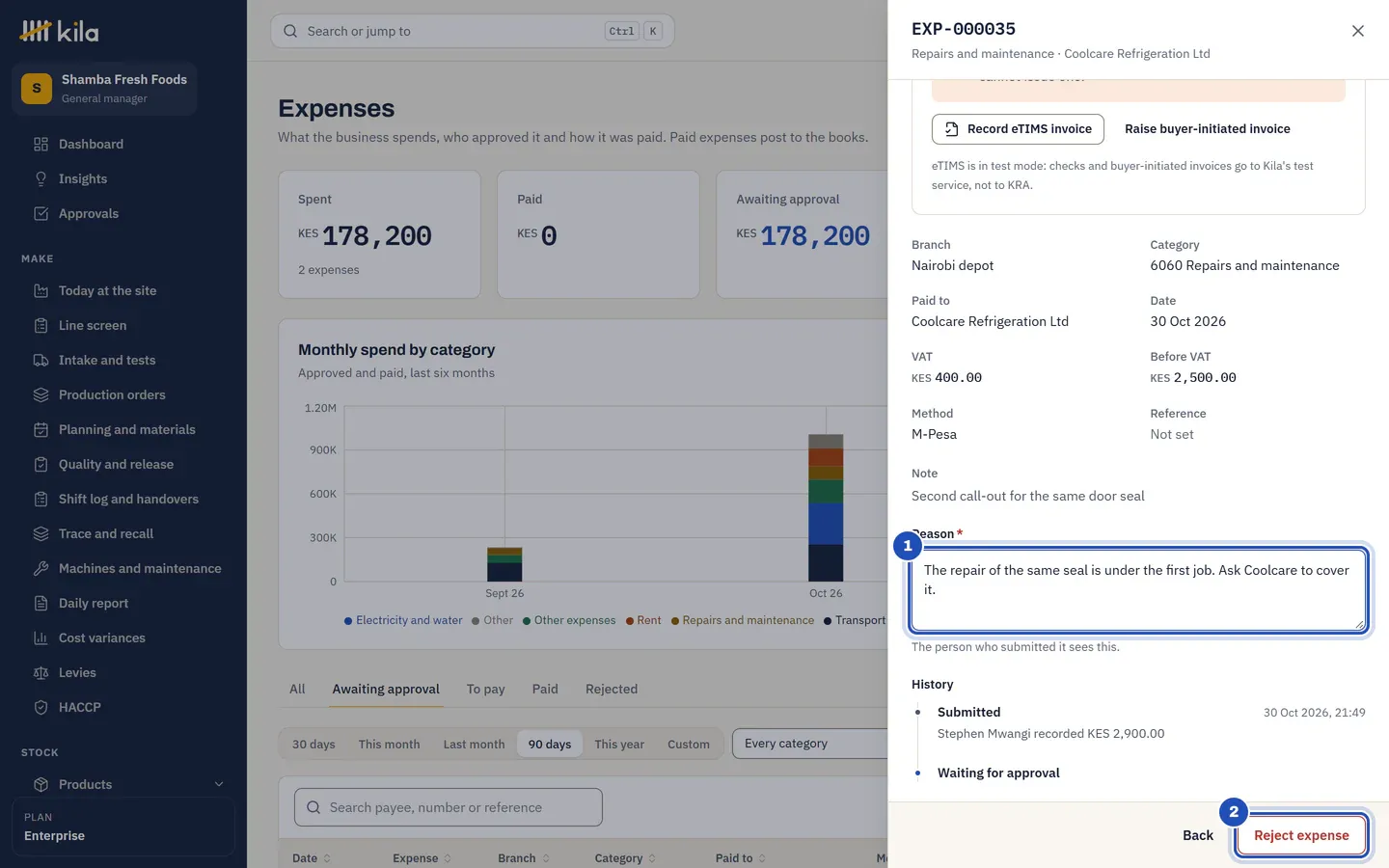
Task: Switch to the Paid tab
Action: 545,689
